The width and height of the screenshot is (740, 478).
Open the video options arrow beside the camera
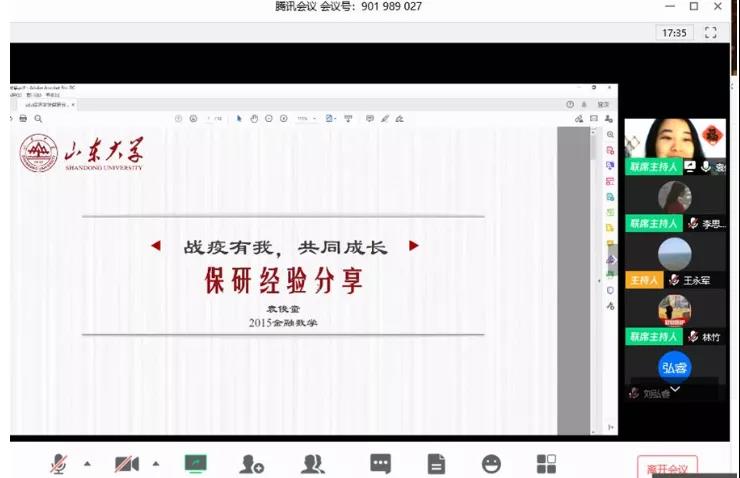pyautogui.click(x=156, y=464)
